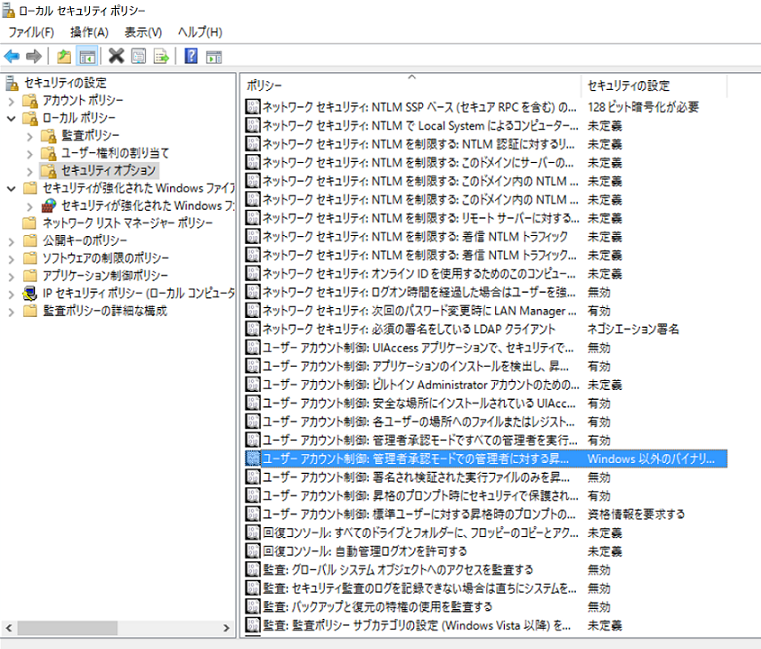Viewport: 761px width, 649px height.
Task: Click the 監査ポリシーの詳細な構成 folder icon
Action: coord(30,311)
